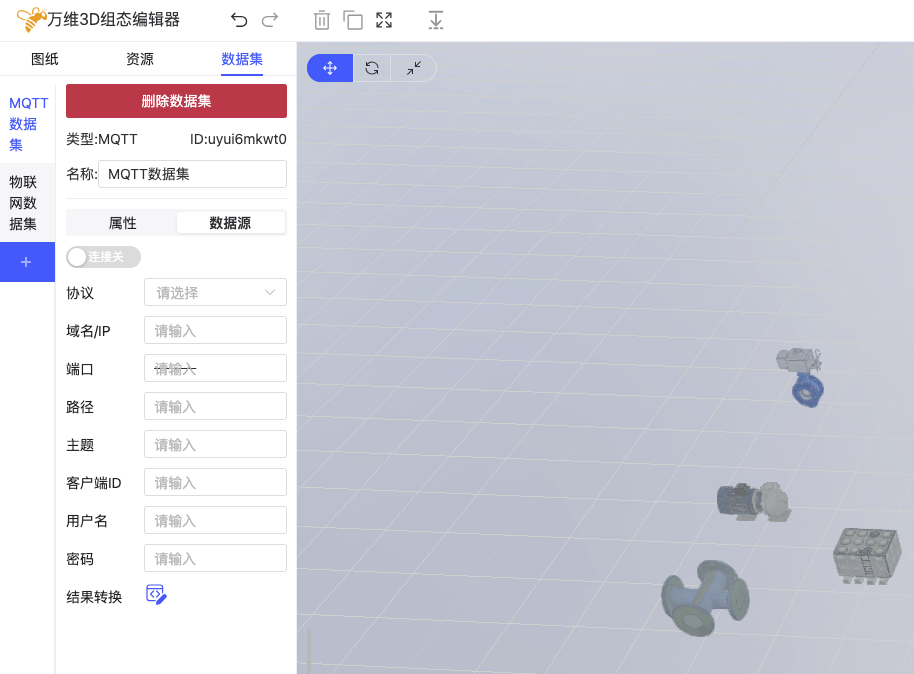Viewport: 914px width, 674px height.
Task: Click the fullscreen expand icon
Action: pos(384,20)
